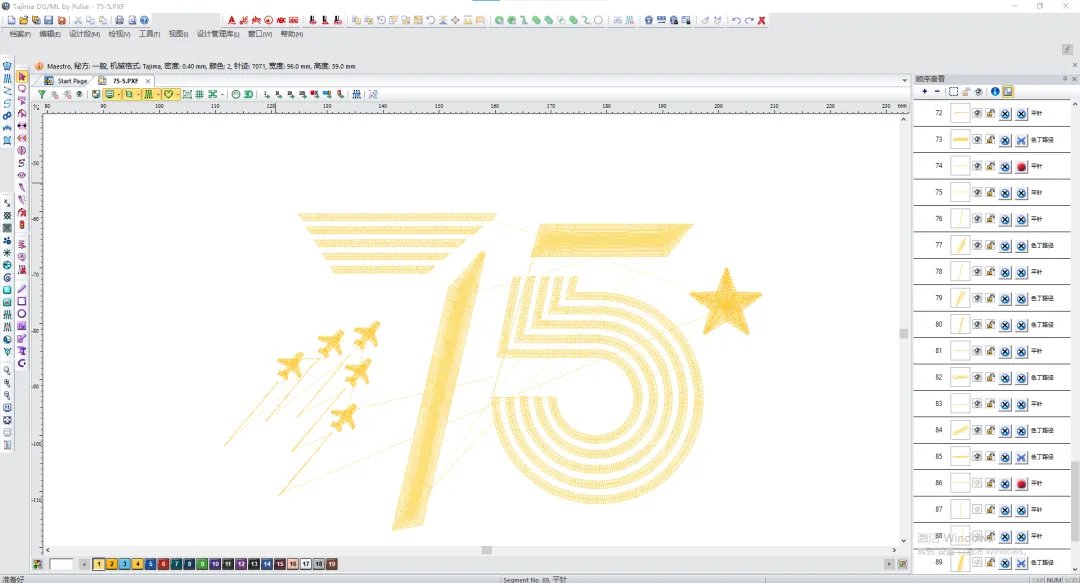Toggle visibility eye of segment 86

pyautogui.click(x=977, y=483)
